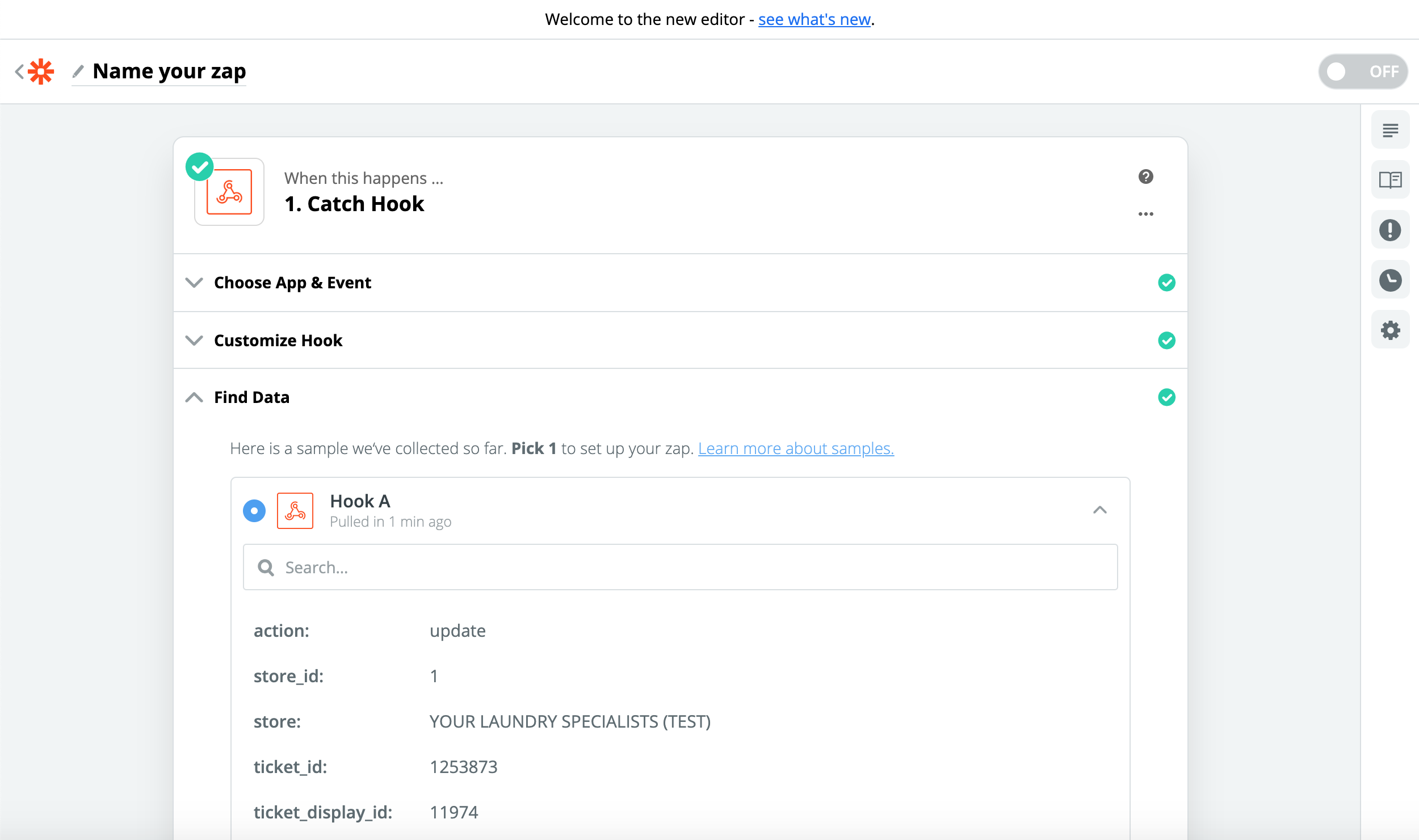
Task: Show the exclamation alerts sidebar icon
Action: 1390,230
